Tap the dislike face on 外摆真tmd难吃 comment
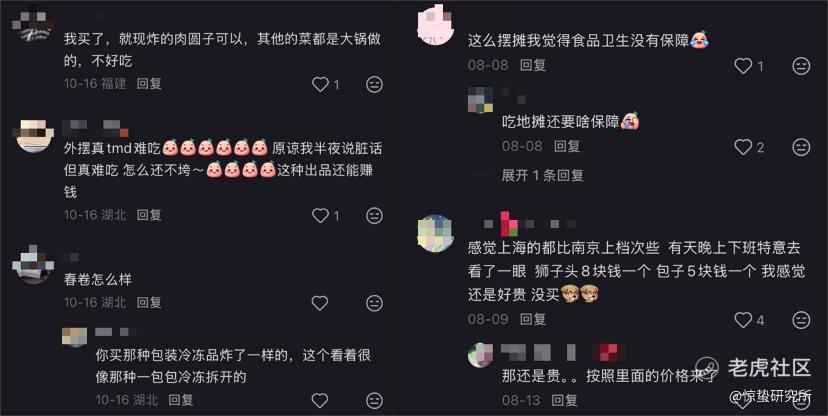 pyautogui.click(x=374, y=215)
